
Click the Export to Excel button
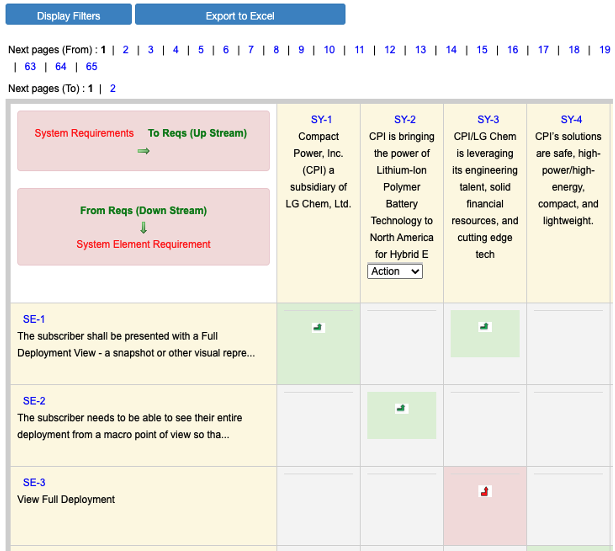(x=240, y=15)
